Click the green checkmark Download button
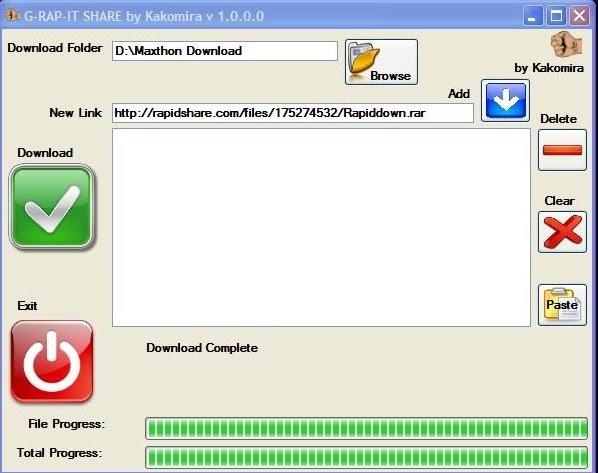The width and height of the screenshot is (598, 473). (x=51, y=207)
